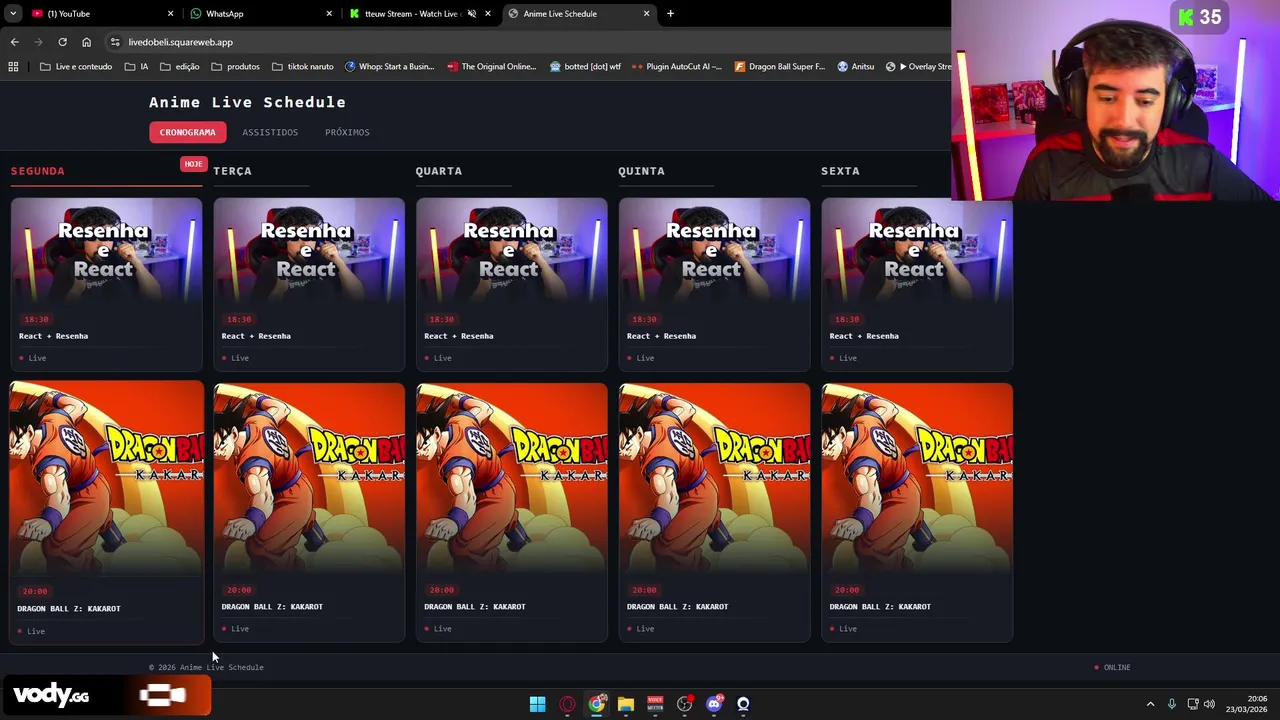Open Quarta's Dragon Ball Kakarot thumbnail
1280x720 pixels.
pyautogui.click(x=512, y=478)
